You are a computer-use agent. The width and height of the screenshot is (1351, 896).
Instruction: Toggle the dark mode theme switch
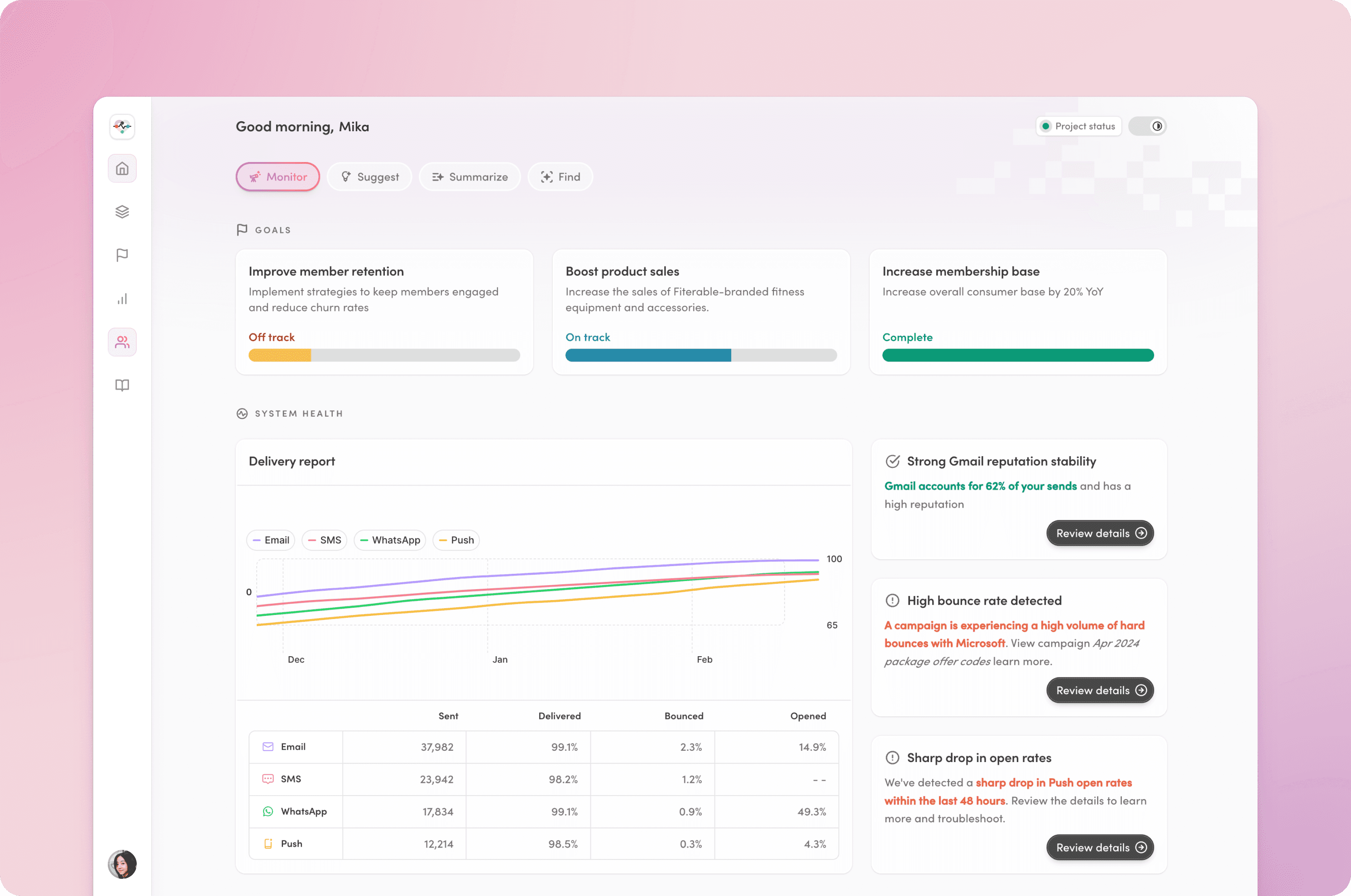coord(1147,126)
